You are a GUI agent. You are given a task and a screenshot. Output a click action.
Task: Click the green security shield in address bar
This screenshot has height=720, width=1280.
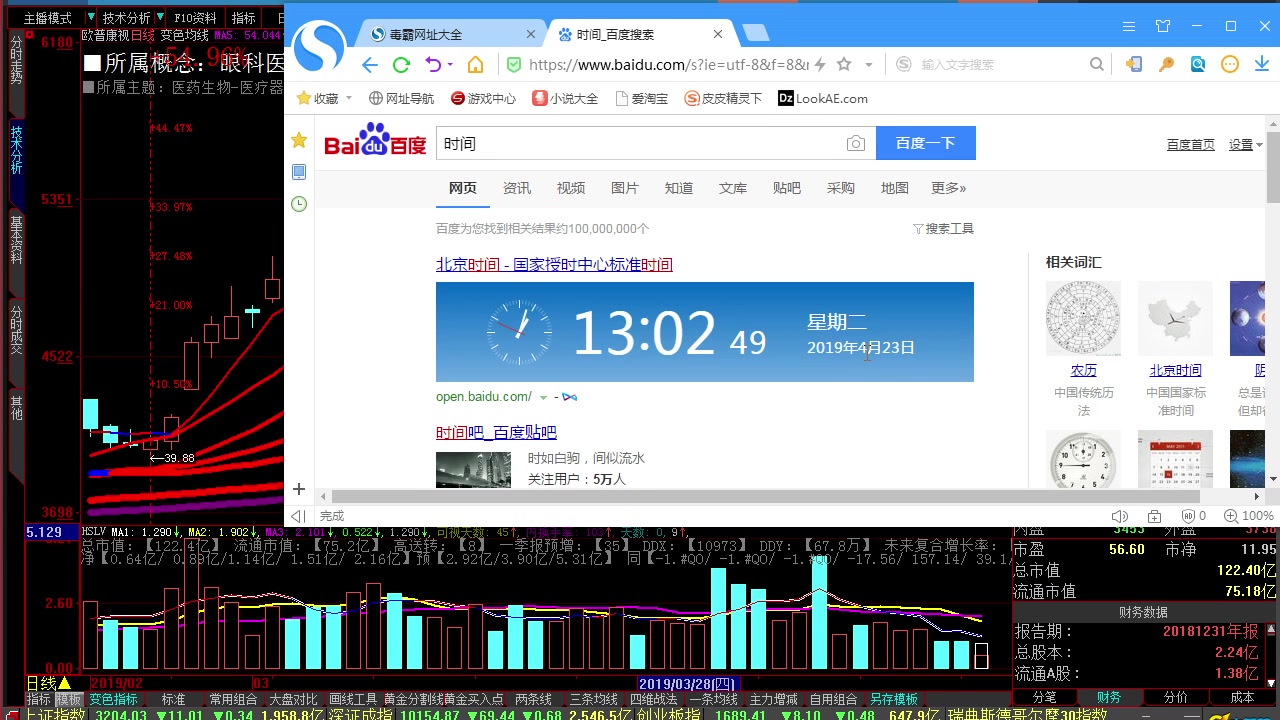514,65
